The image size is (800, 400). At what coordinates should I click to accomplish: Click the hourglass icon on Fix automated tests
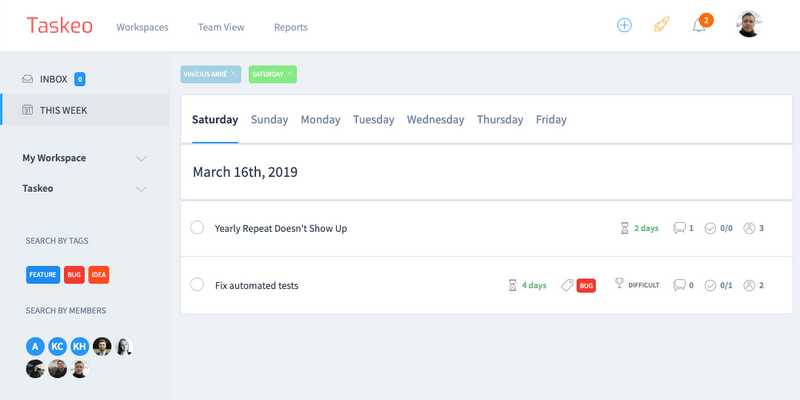(513, 285)
